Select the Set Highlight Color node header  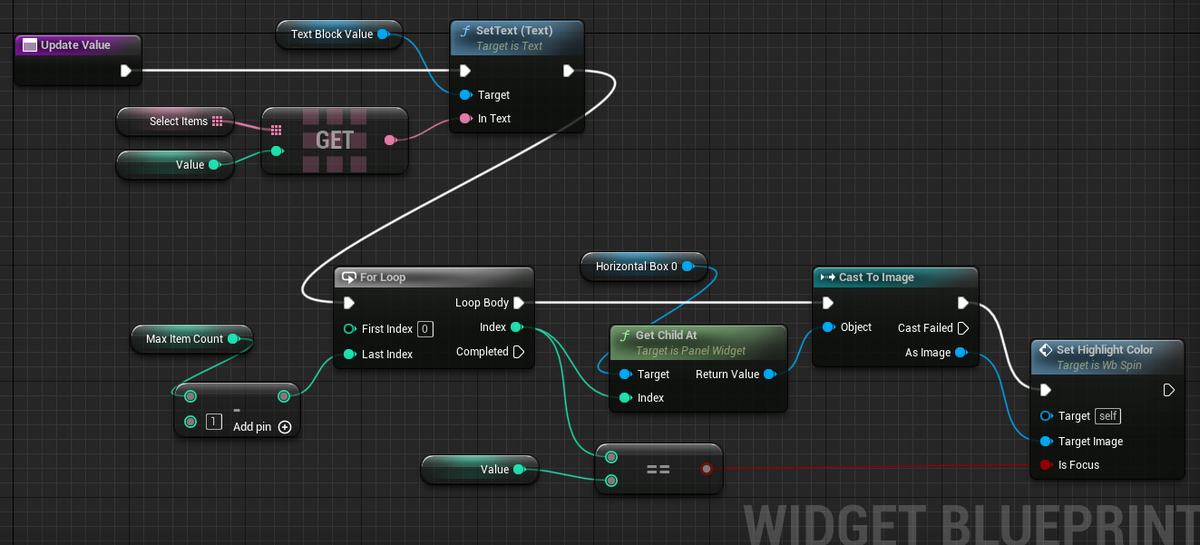tap(1108, 356)
